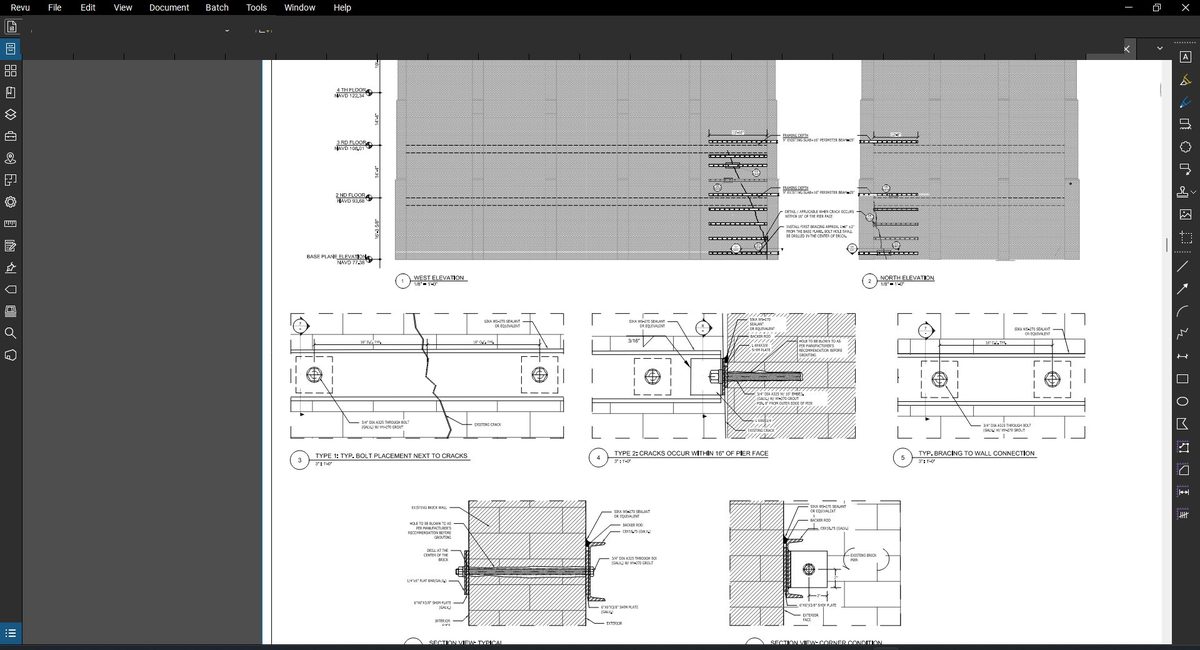Select the Highlighter tool
The image size is (1200, 650).
pos(1186,102)
